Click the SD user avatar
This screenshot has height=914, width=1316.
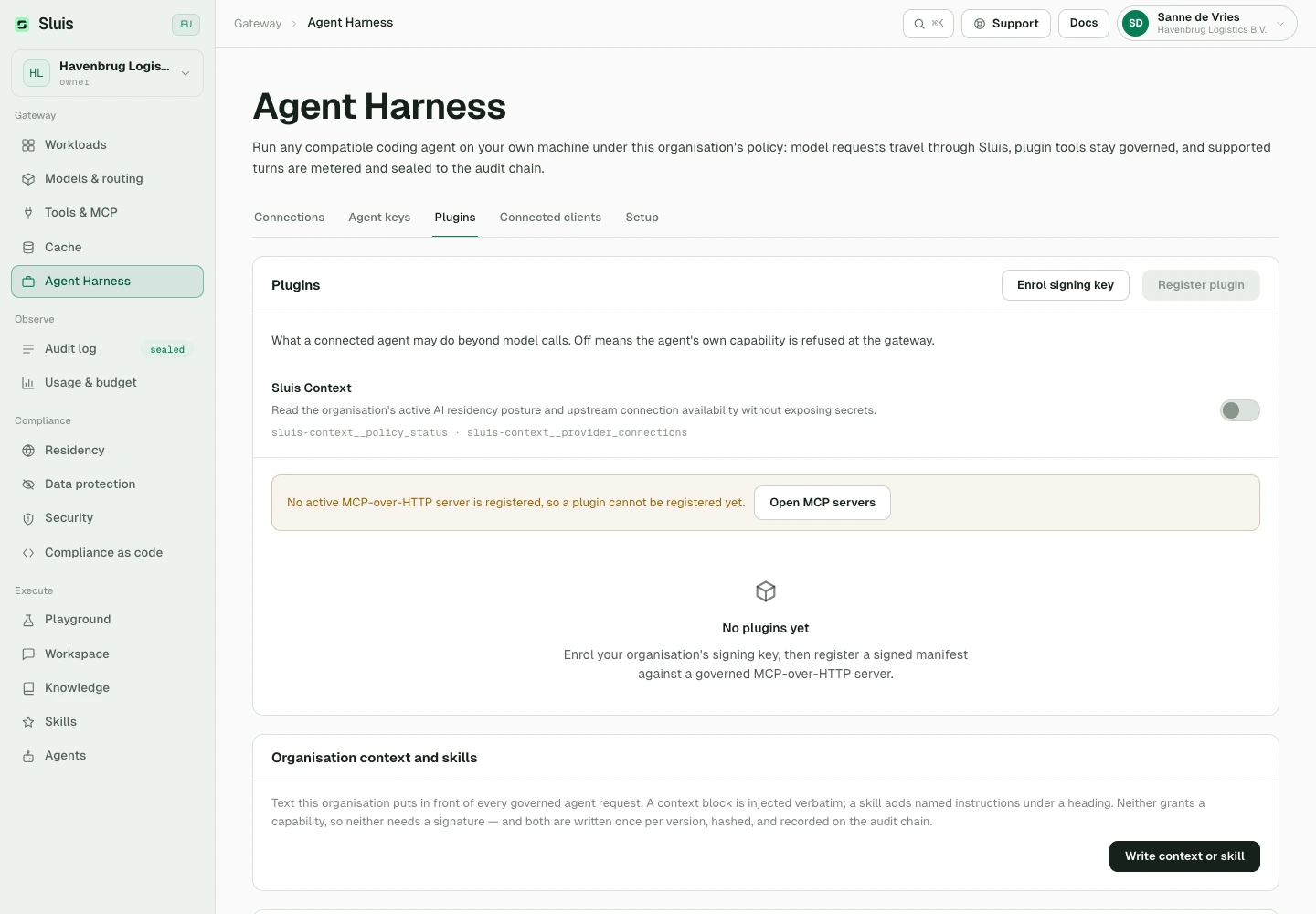point(1135,24)
